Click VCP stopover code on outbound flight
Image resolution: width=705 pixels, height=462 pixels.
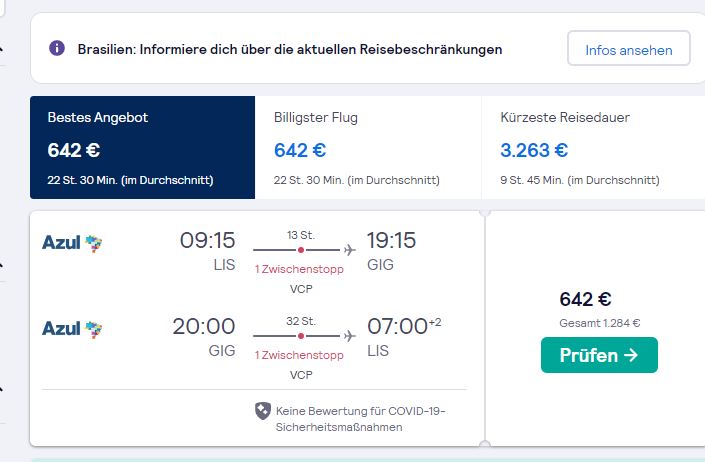pyautogui.click(x=301, y=289)
